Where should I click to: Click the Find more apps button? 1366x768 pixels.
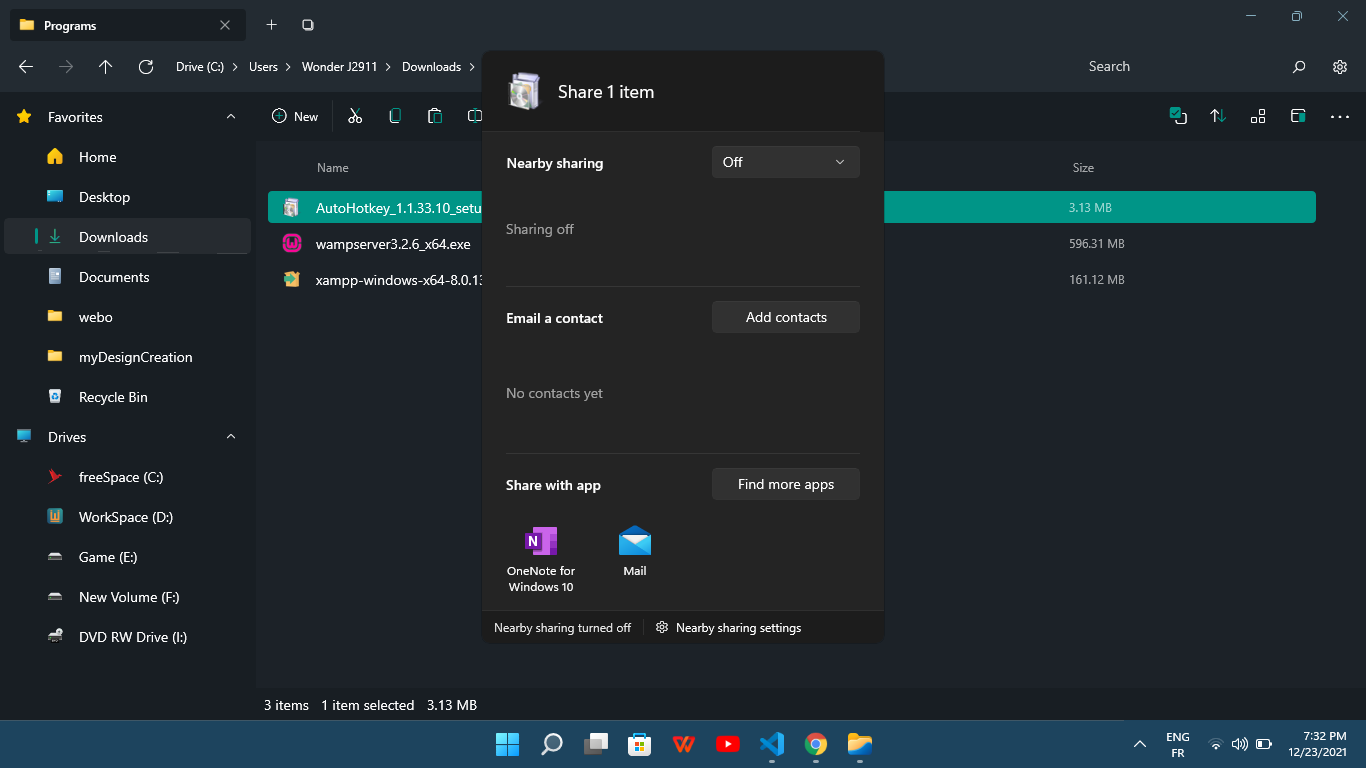[x=785, y=484]
